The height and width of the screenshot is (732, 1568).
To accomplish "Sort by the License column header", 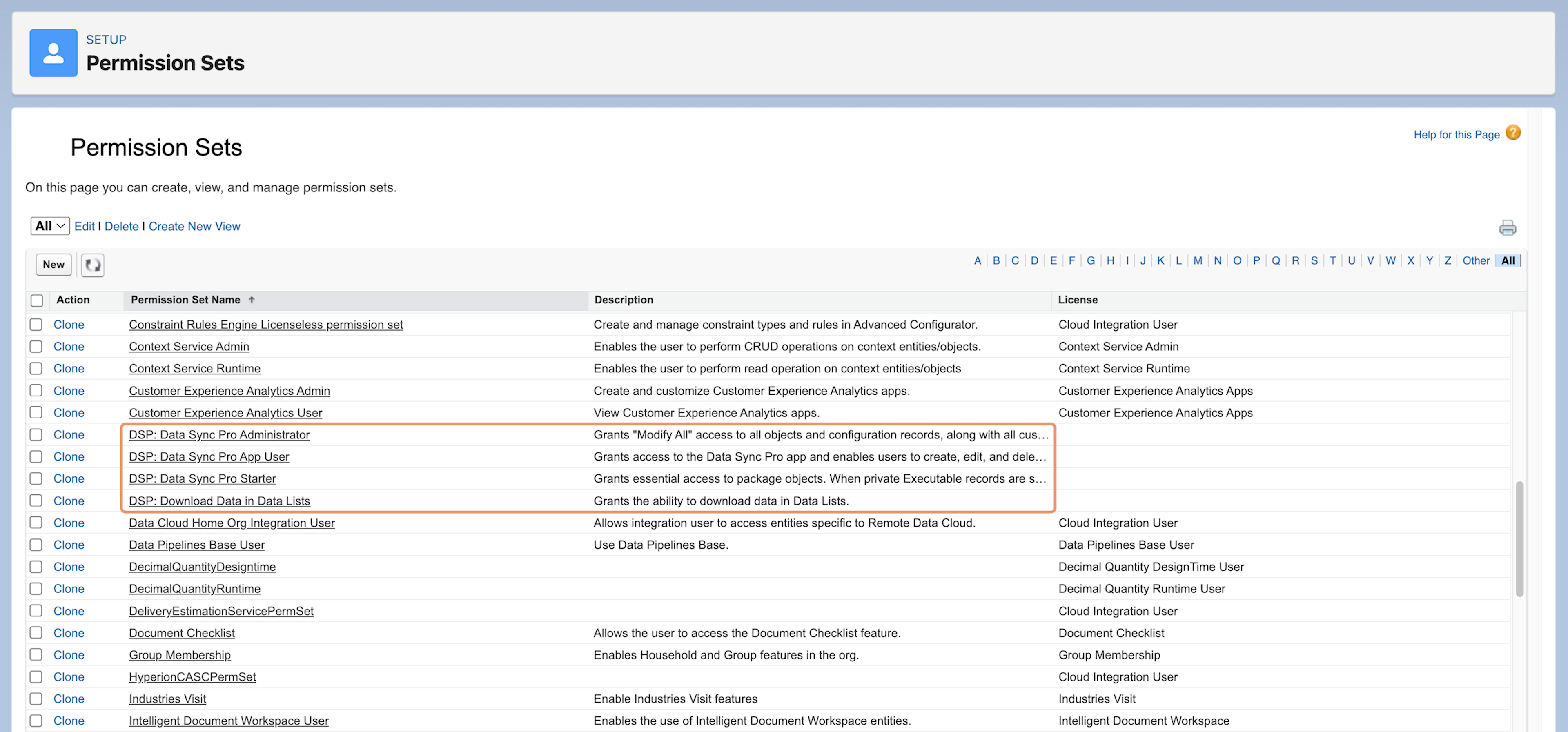I will pyautogui.click(x=1078, y=299).
